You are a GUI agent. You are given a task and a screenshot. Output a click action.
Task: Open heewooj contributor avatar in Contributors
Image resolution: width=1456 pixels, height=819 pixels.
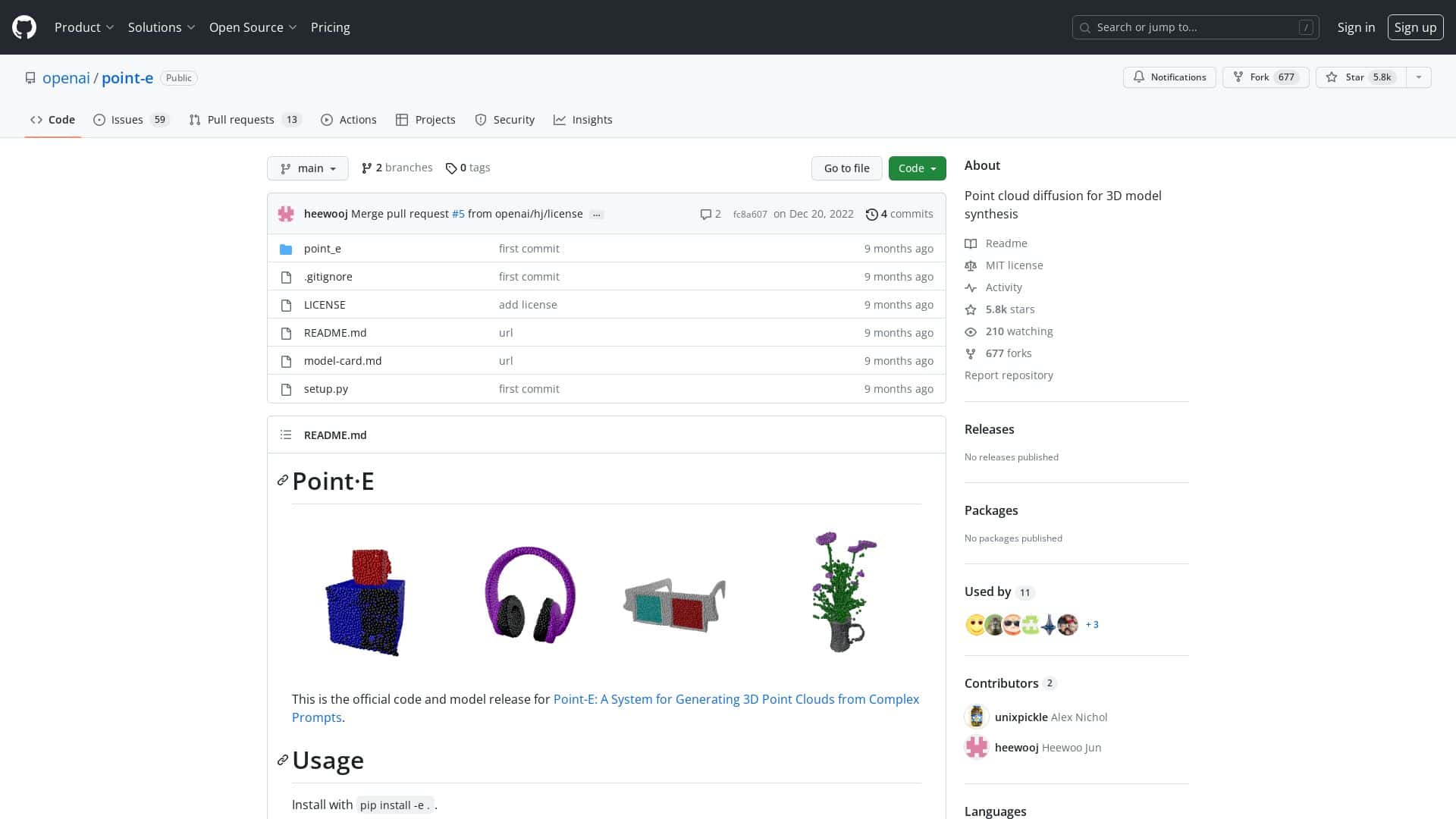click(x=977, y=747)
